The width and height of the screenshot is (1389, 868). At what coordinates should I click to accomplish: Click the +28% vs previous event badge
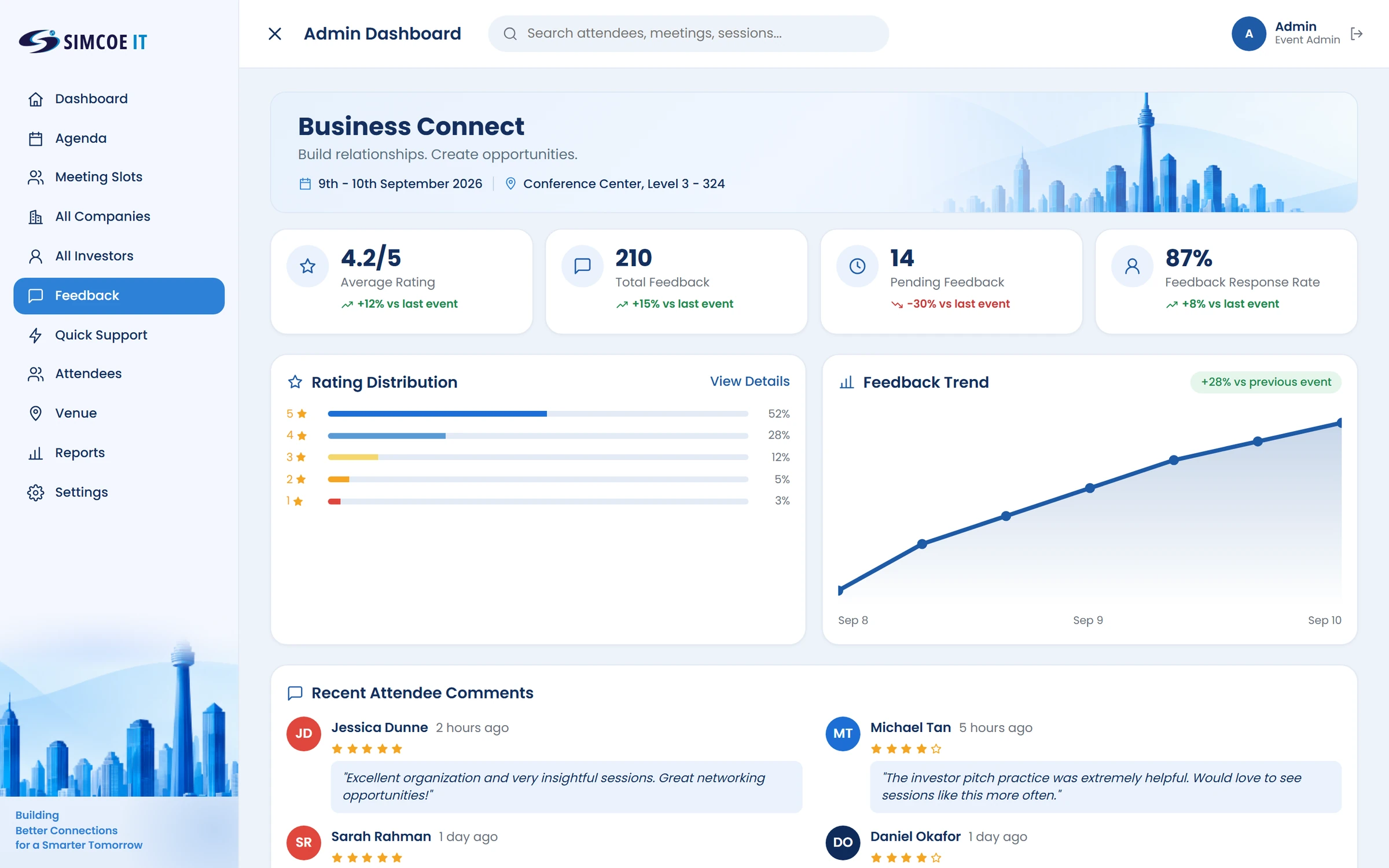click(1266, 382)
